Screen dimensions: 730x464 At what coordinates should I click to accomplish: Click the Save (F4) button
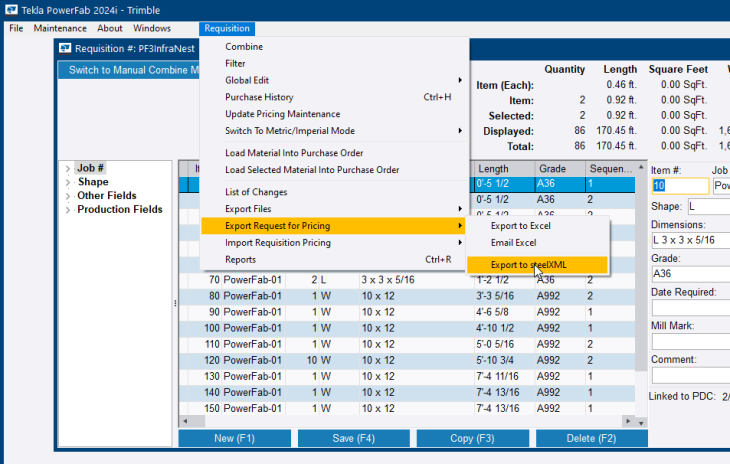click(x=354, y=438)
